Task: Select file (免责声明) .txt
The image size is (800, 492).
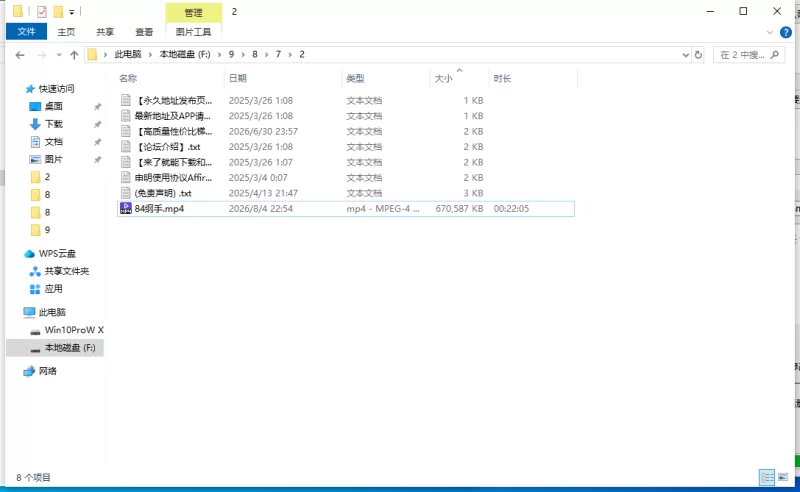Action: [163, 193]
